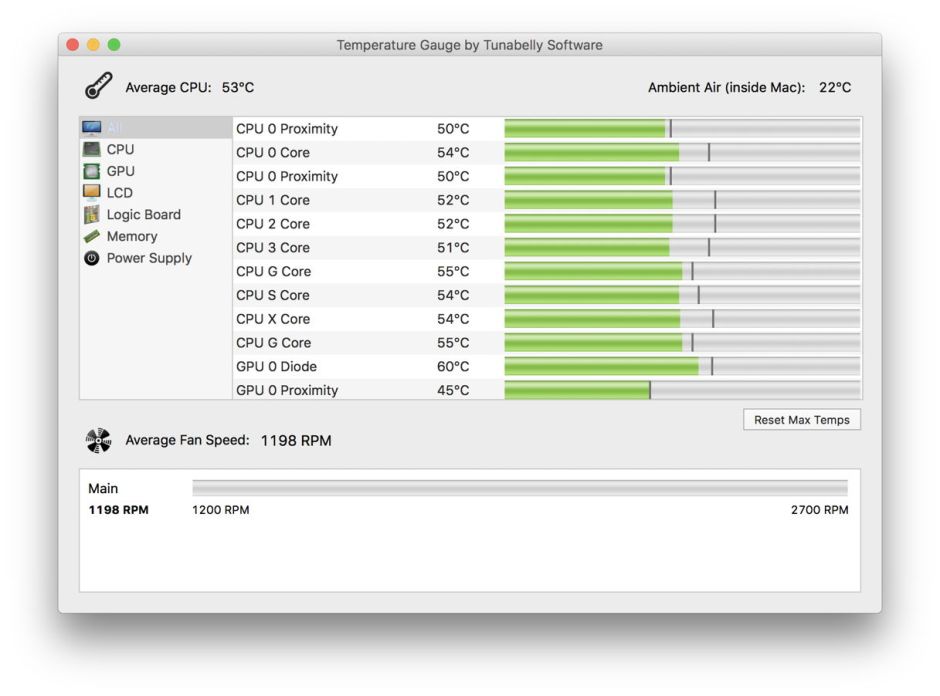940x696 pixels.
Task: Click the Average CPU temperature reading
Action: [x=240, y=86]
